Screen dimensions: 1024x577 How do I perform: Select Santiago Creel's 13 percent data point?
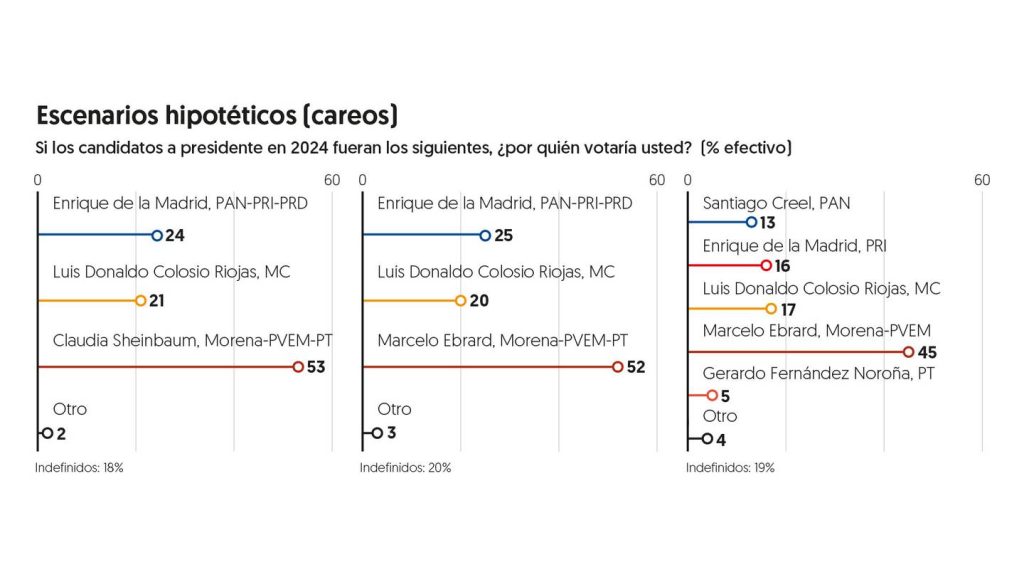coord(752,222)
